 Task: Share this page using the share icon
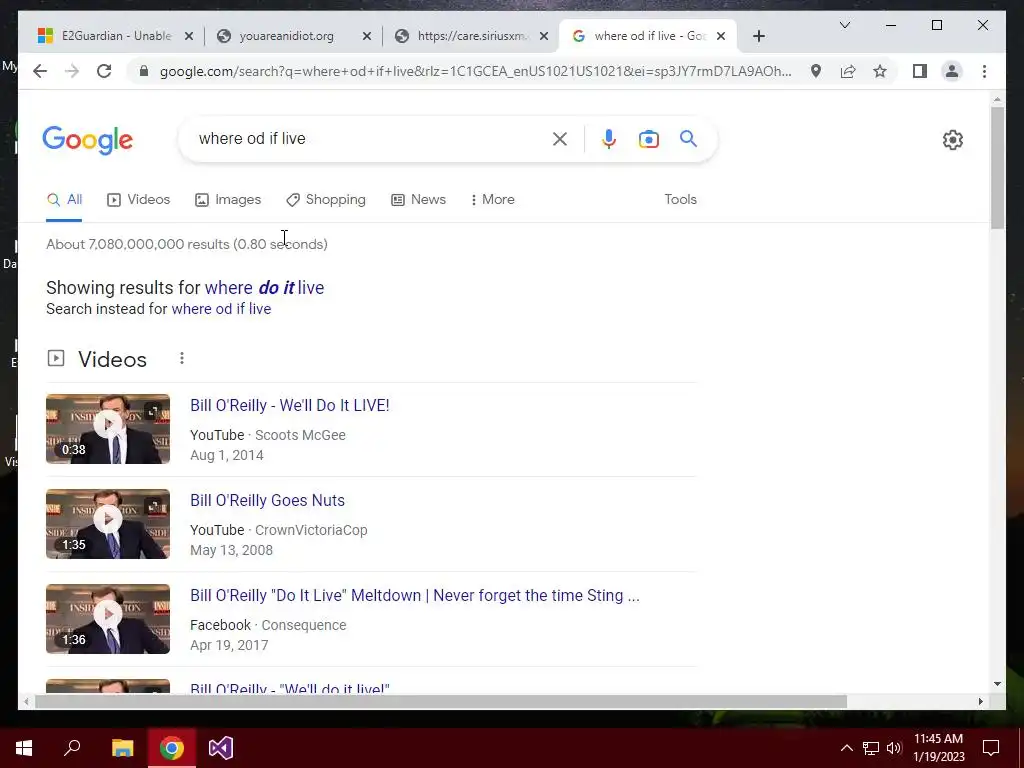pyautogui.click(x=848, y=71)
